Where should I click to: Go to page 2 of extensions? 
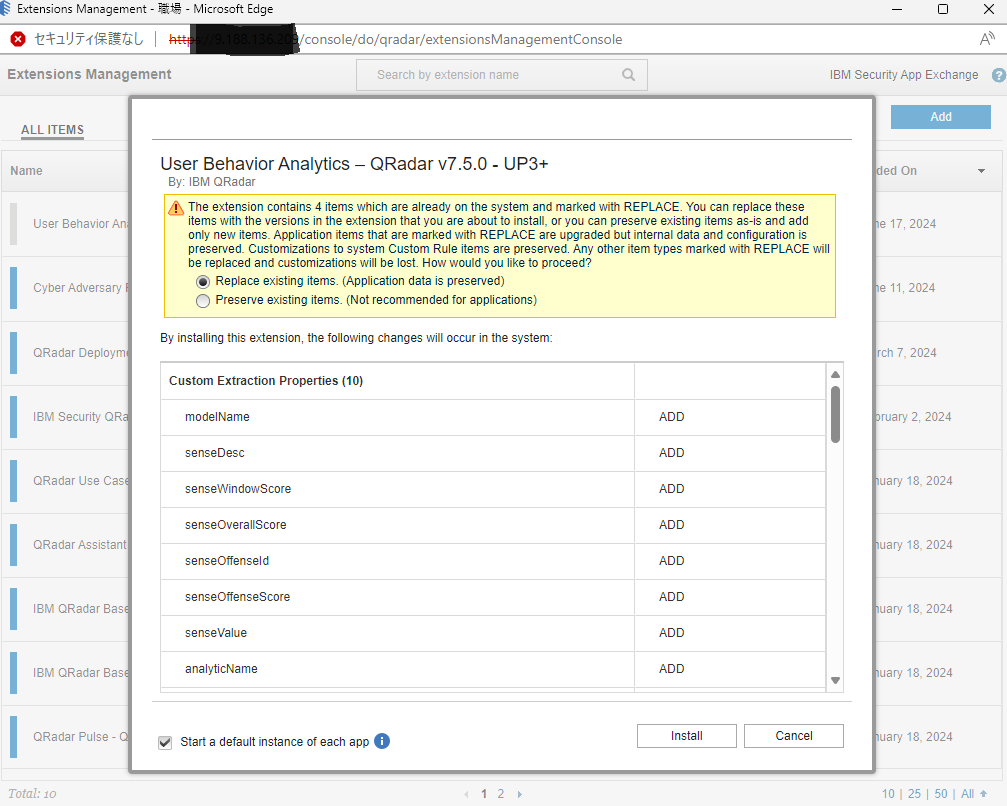[501, 794]
